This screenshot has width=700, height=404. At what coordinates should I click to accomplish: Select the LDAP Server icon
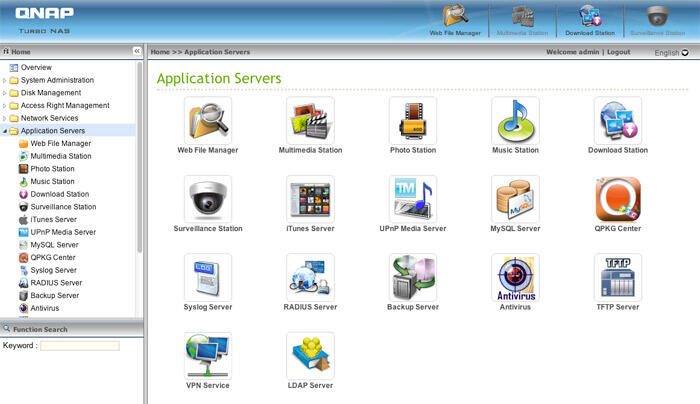pyautogui.click(x=310, y=355)
